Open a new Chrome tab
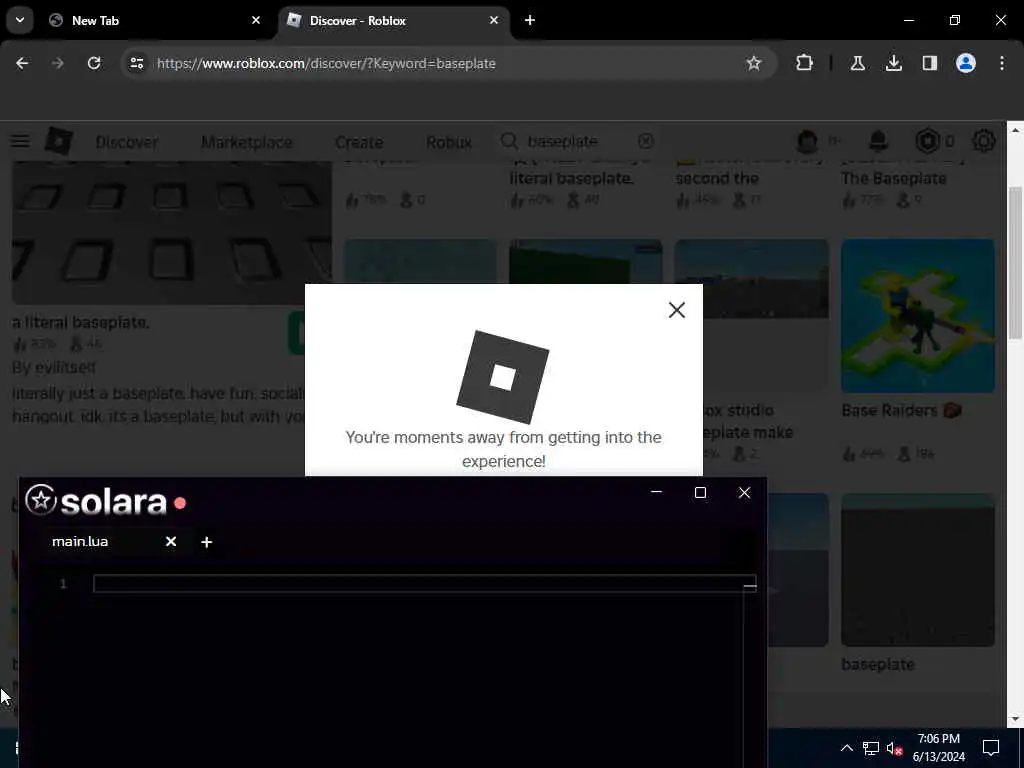The height and width of the screenshot is (768, 1024). [x=530, y=20]
